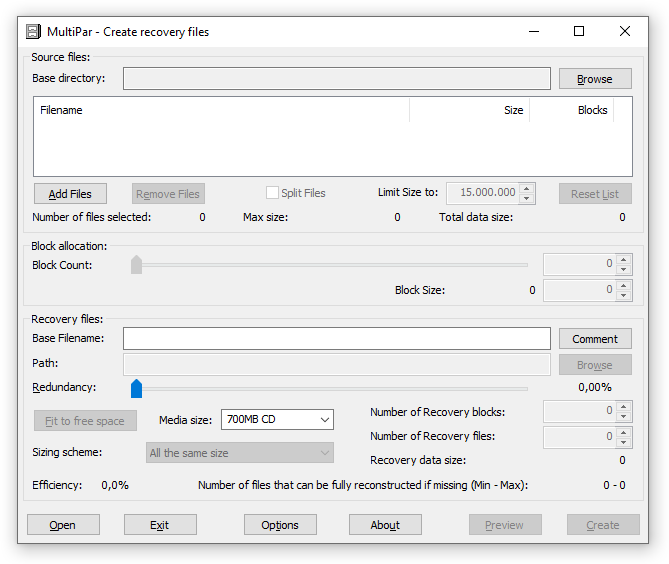This screenshot has width=669, height=564.
Task: Minimize the MultiPar window
Action: 534,32
